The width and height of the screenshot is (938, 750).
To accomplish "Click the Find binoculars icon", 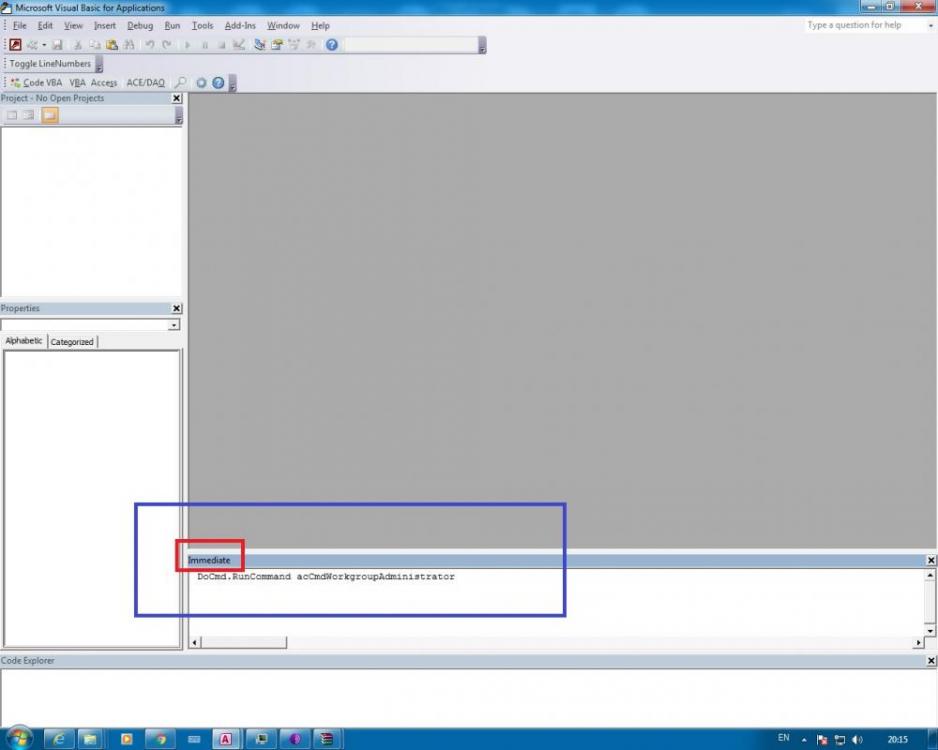I will (x=129, y=45).
